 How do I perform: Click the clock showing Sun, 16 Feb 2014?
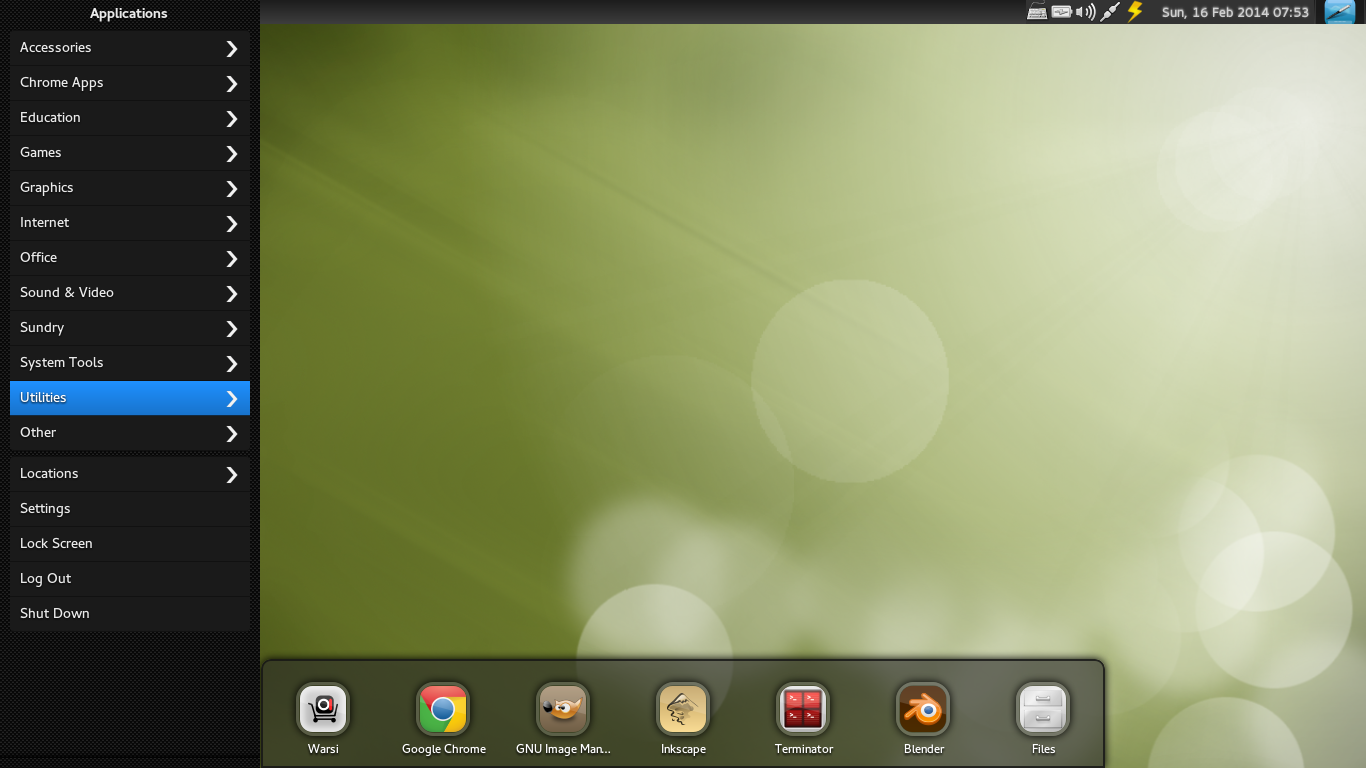[1235, 12]
